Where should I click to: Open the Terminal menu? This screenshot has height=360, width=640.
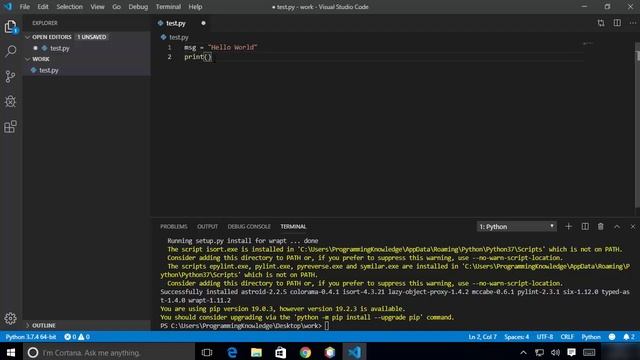pyautogui.click(x=168, y=7)
